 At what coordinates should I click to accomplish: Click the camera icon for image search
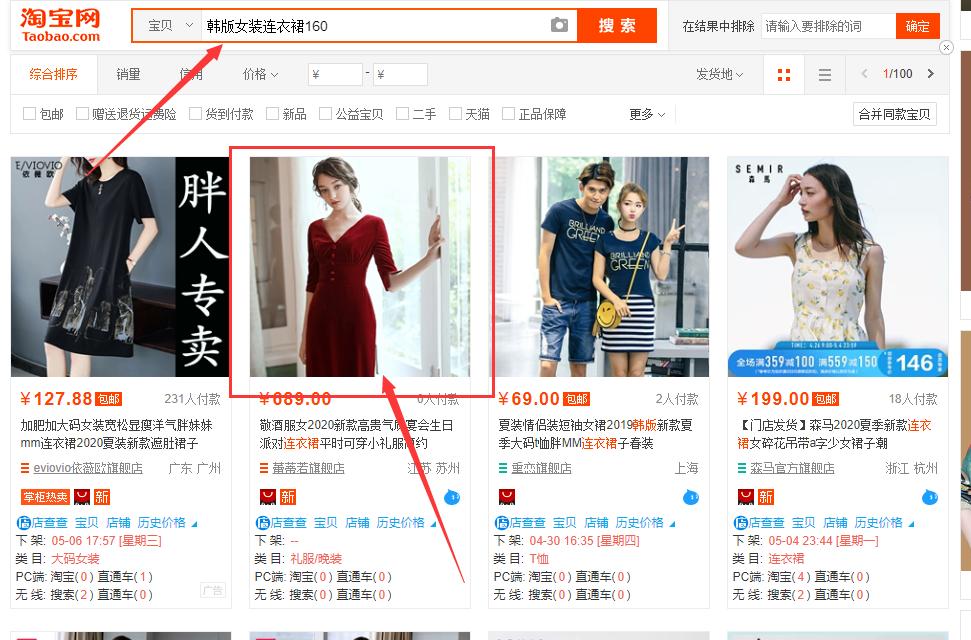point(559,25)
